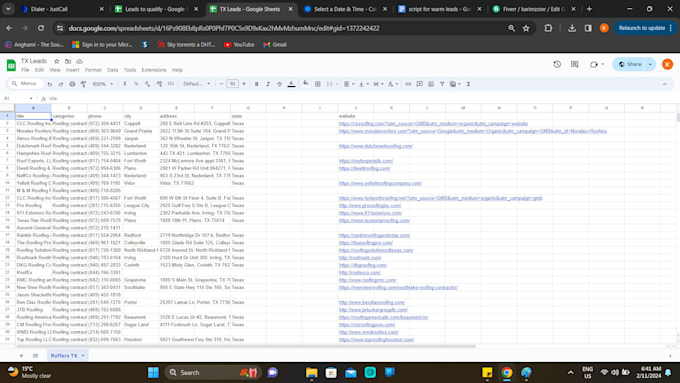Show all sheets list
The image size is (680, 383).
pyautogui.click(x=36, y=356)
